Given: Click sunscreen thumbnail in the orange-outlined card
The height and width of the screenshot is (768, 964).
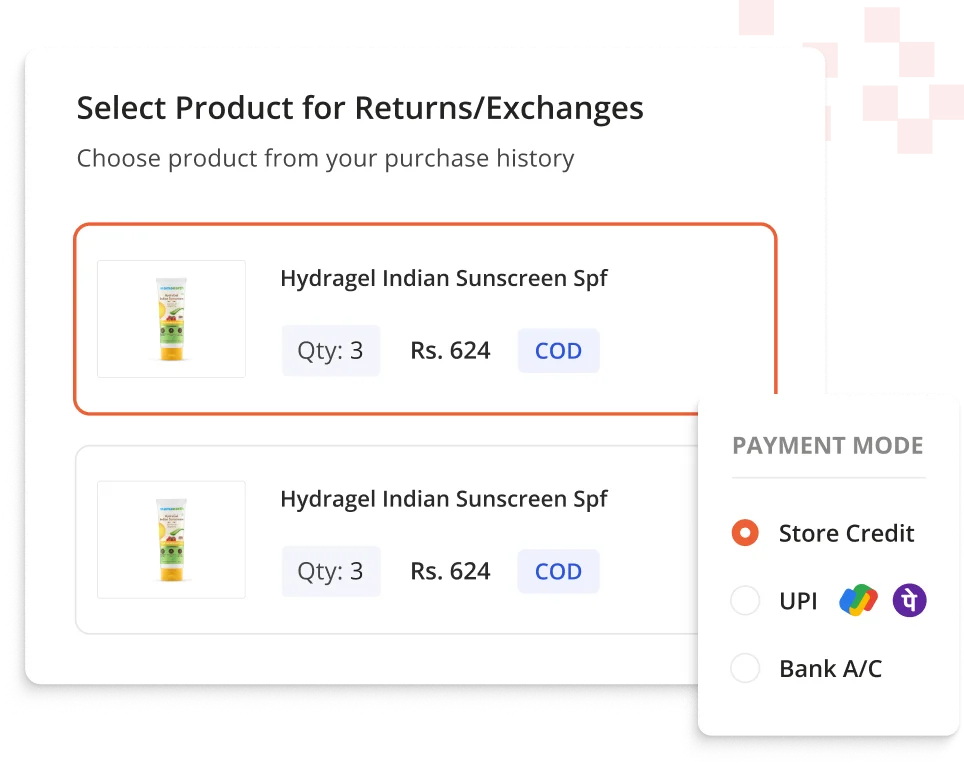Looking at the screenshot, I should 171,319.
